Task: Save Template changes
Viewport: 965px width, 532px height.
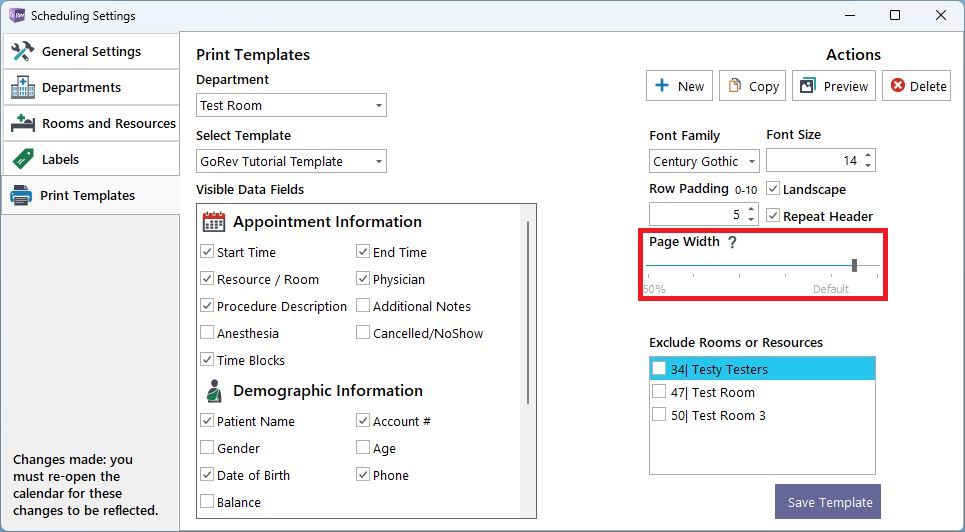Action: [828, 501]
